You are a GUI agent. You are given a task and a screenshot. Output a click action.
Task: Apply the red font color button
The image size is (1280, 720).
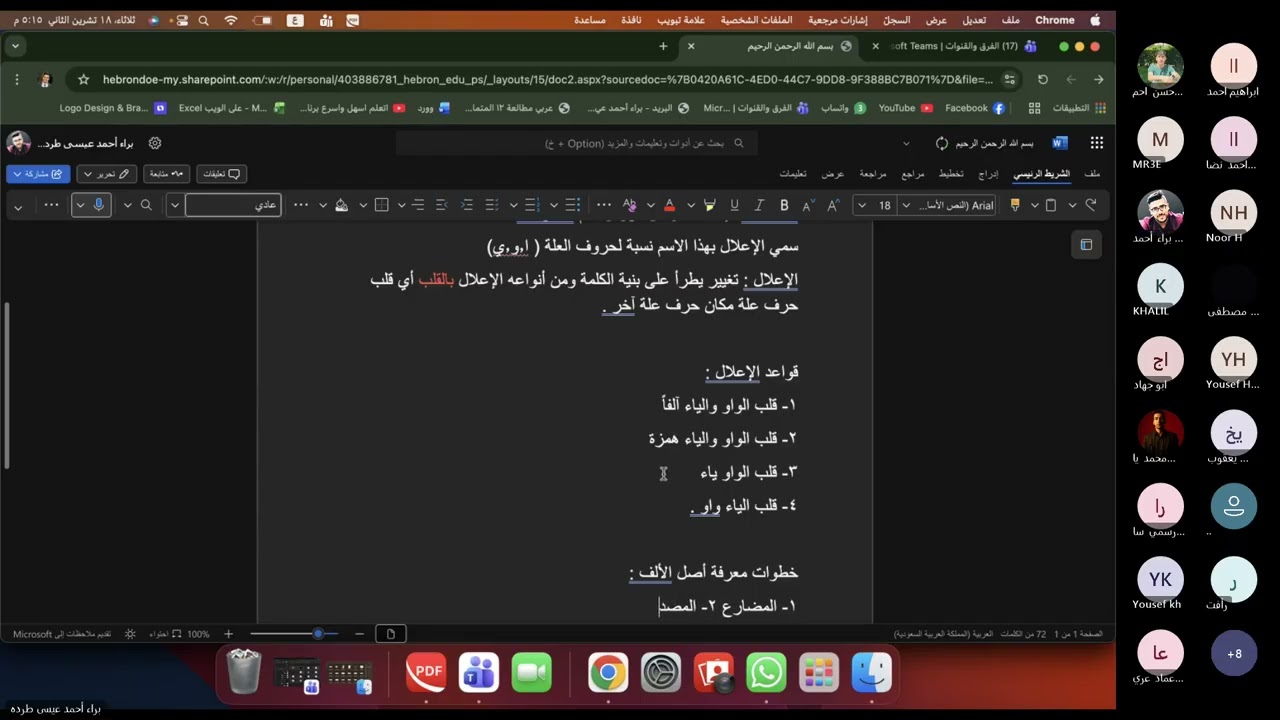pyautogui.click(x=670, y=205)
